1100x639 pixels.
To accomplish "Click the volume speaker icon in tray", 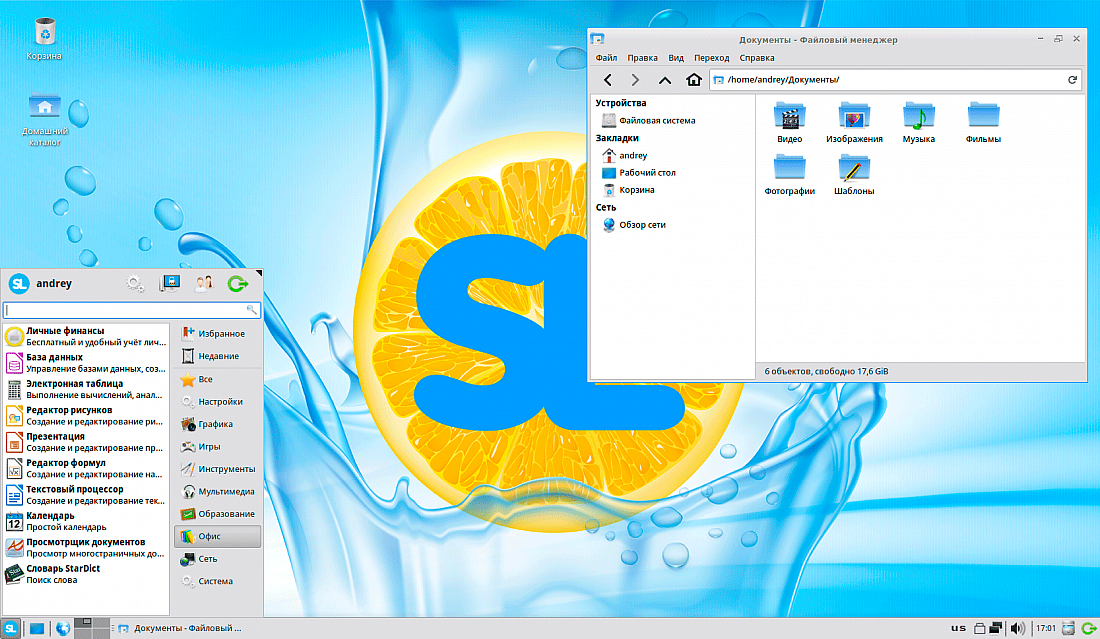I will pos(1016,628).
